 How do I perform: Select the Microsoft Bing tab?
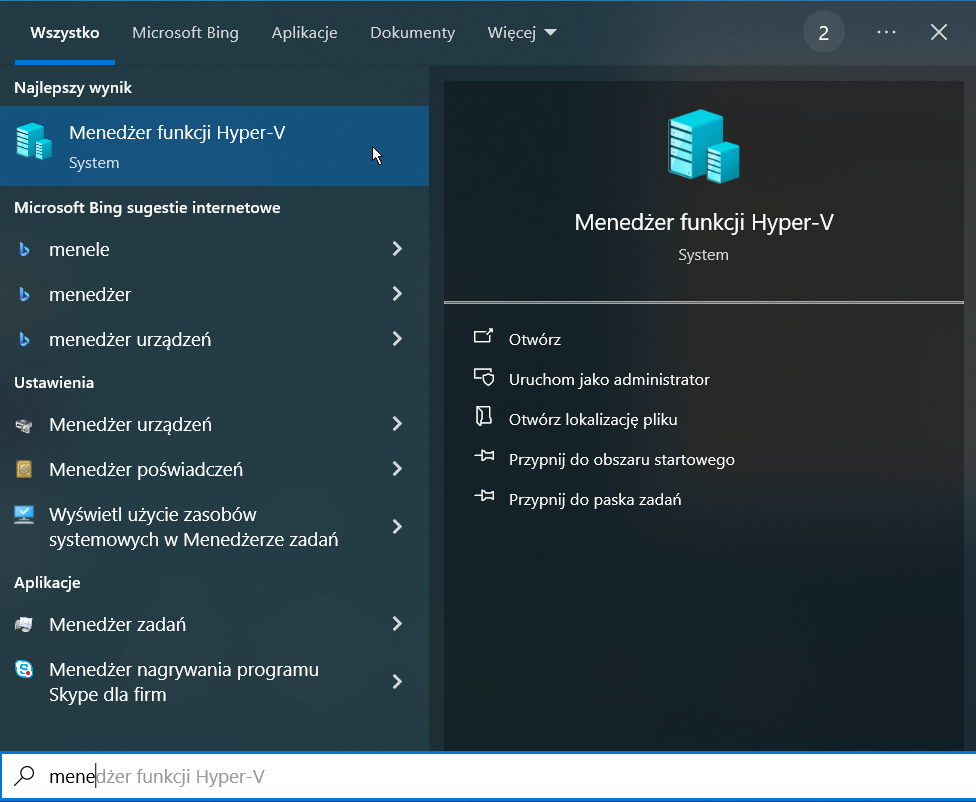(185, 33)
